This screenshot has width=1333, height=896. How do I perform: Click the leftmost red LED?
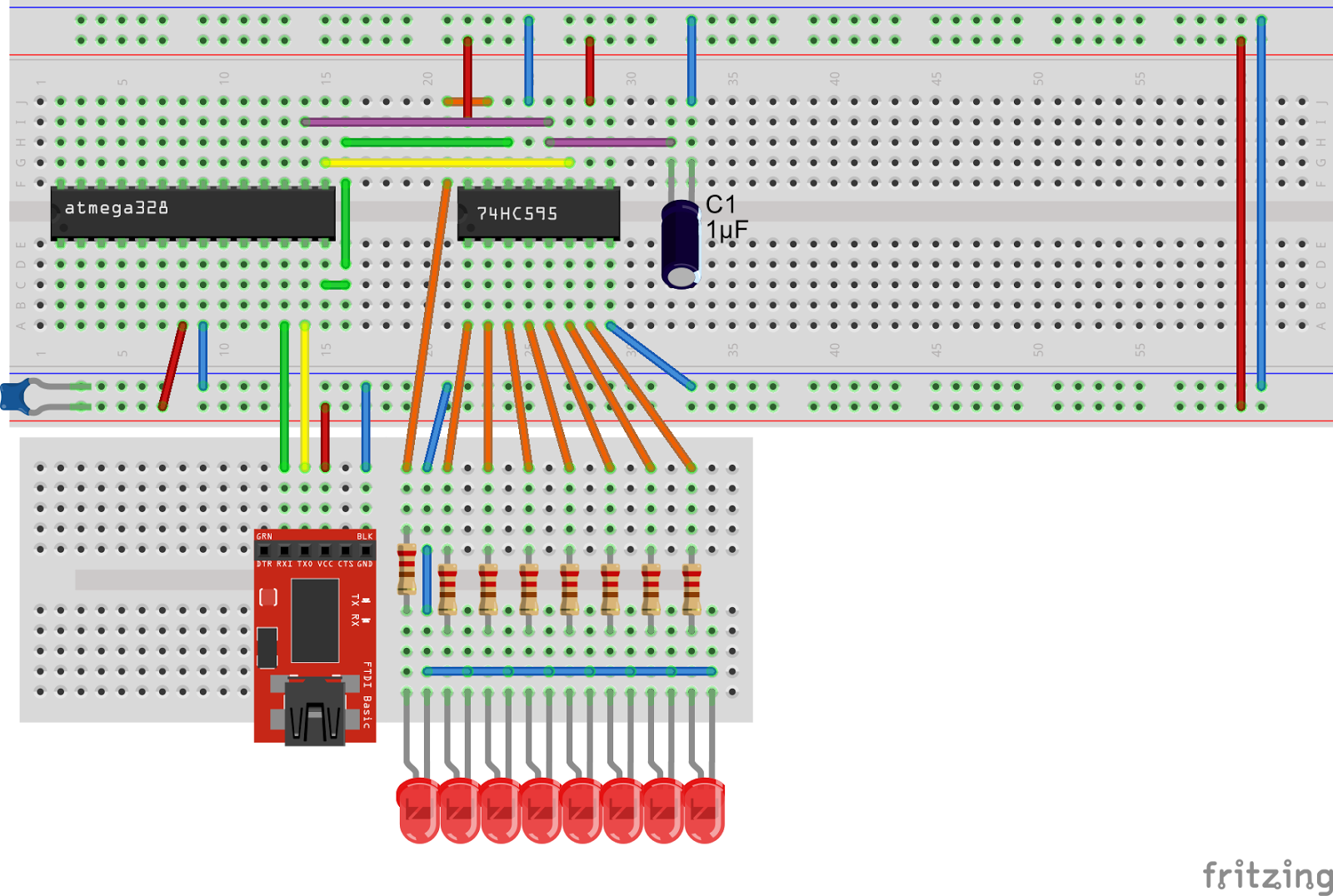click(418, 809)
